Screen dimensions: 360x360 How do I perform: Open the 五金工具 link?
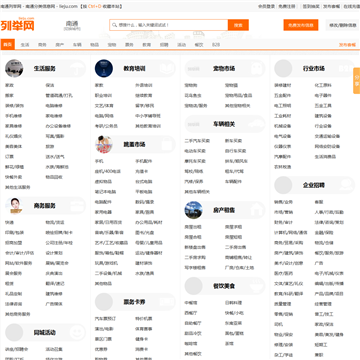pyautogui.click(x=323, y=106)
